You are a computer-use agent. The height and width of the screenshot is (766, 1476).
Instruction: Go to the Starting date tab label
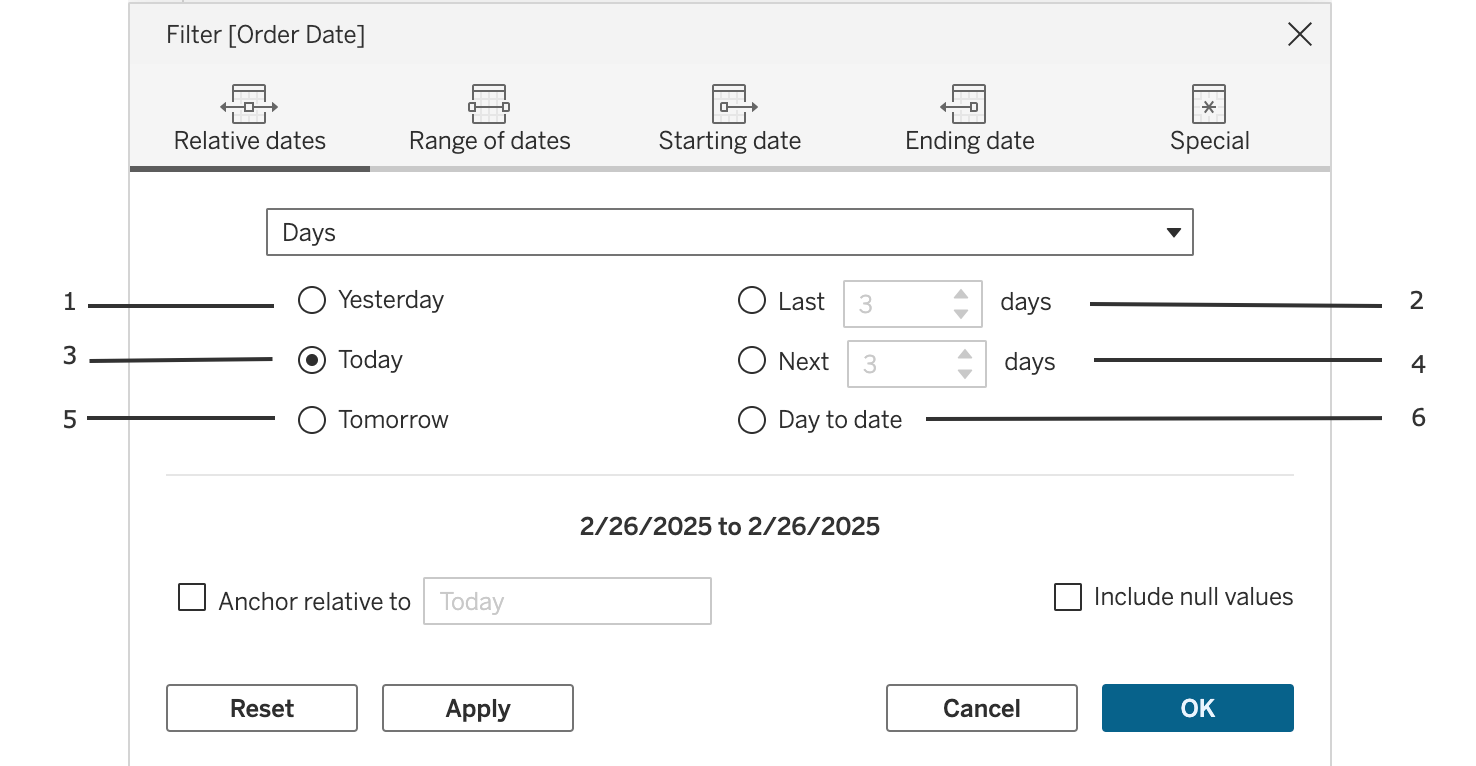(730, 141)
